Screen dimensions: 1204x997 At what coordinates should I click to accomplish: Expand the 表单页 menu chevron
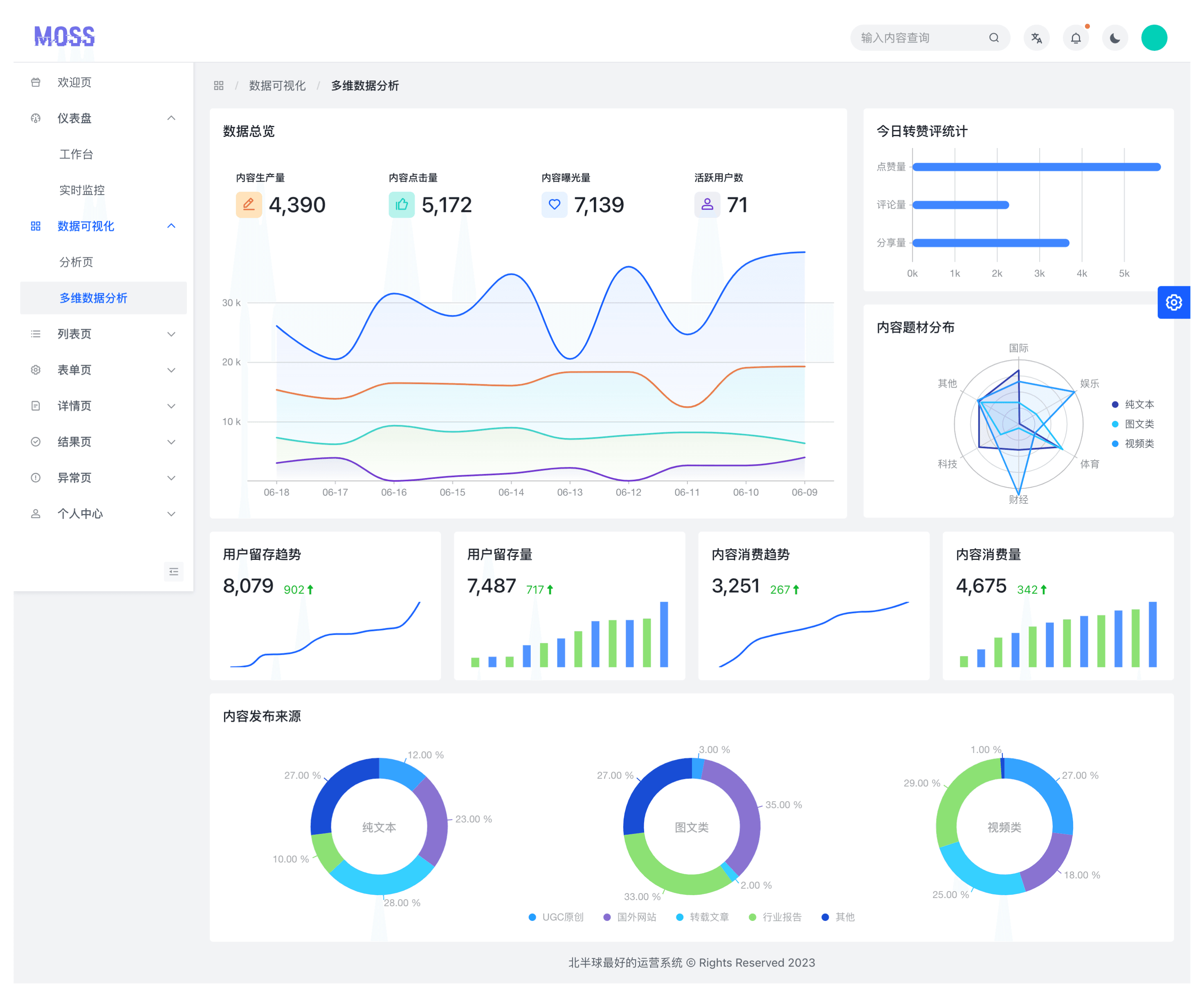(x=171, y=370)
